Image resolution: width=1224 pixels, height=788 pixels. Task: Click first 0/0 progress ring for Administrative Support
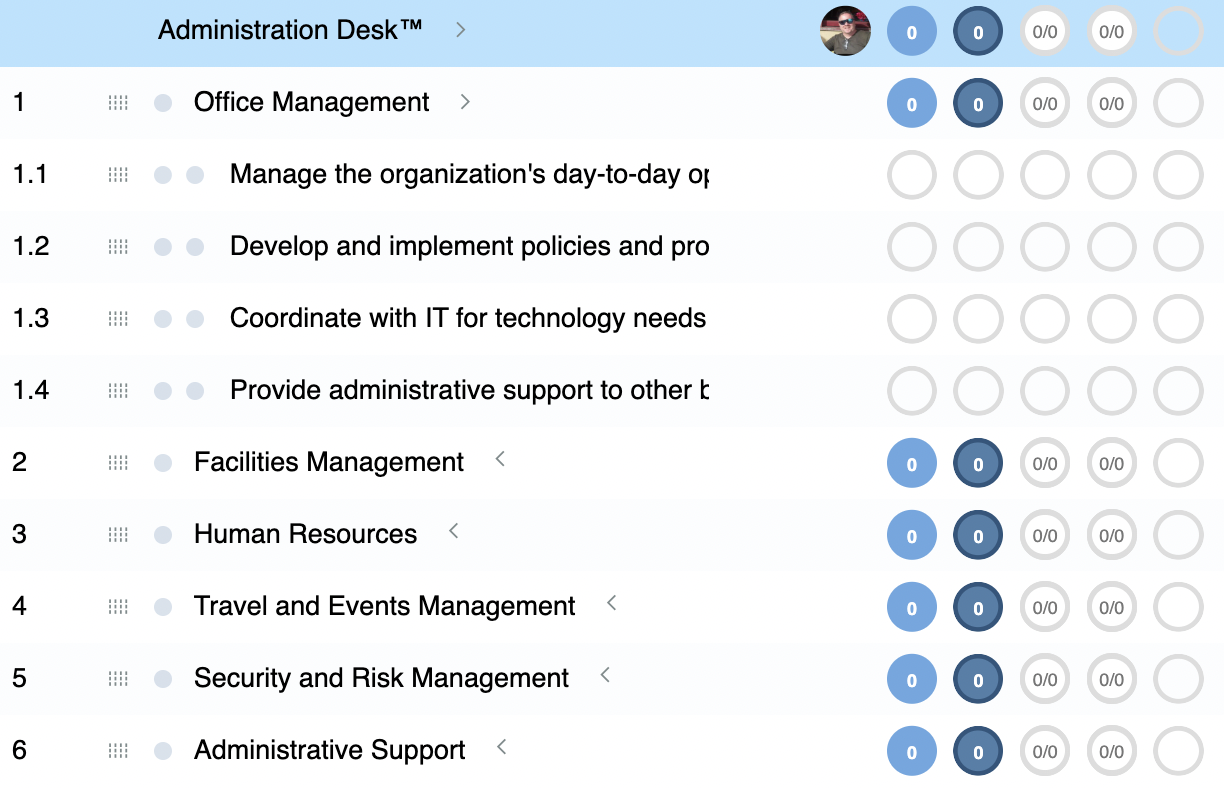1045,752
